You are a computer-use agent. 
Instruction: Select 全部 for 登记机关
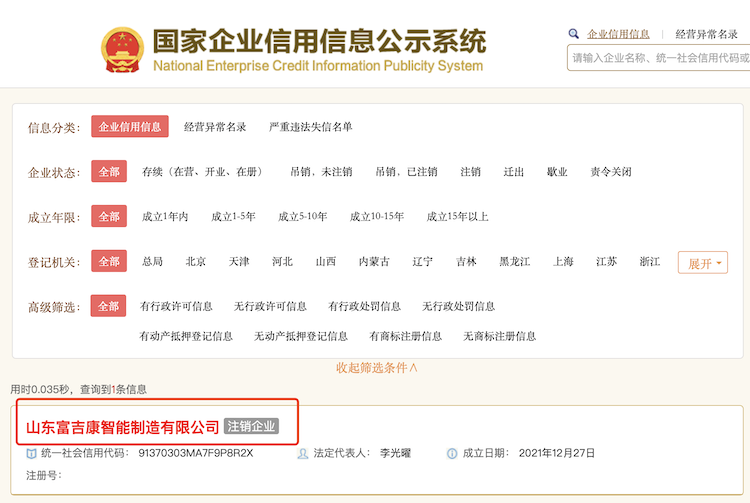pos(109,261)
